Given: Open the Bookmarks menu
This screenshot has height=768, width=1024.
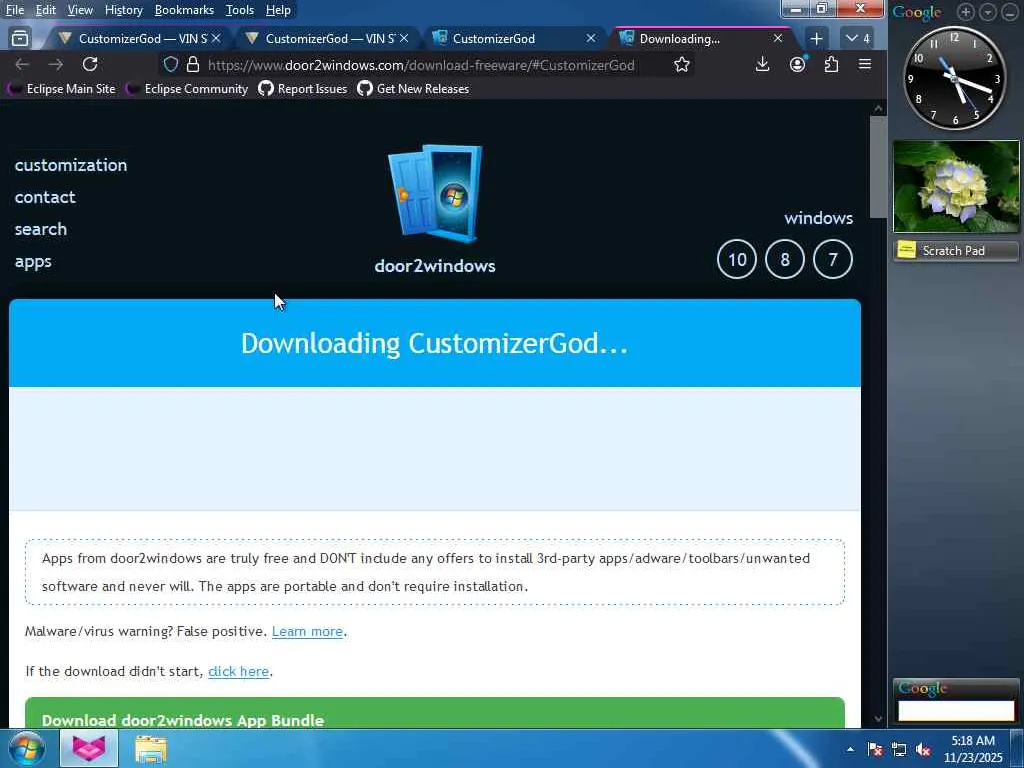Looking at the screenshot, I should click(x=184, y=10).
